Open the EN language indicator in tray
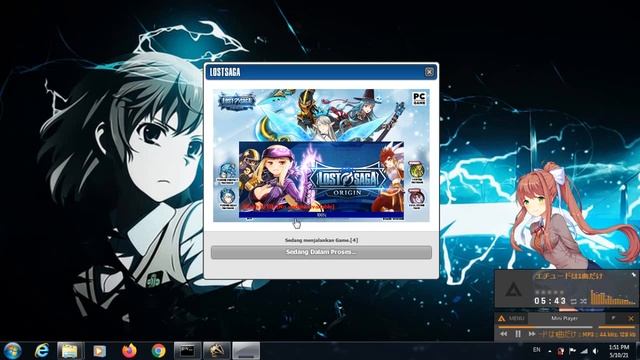Viewport: 640px width, 360px height. pos(536,350)
